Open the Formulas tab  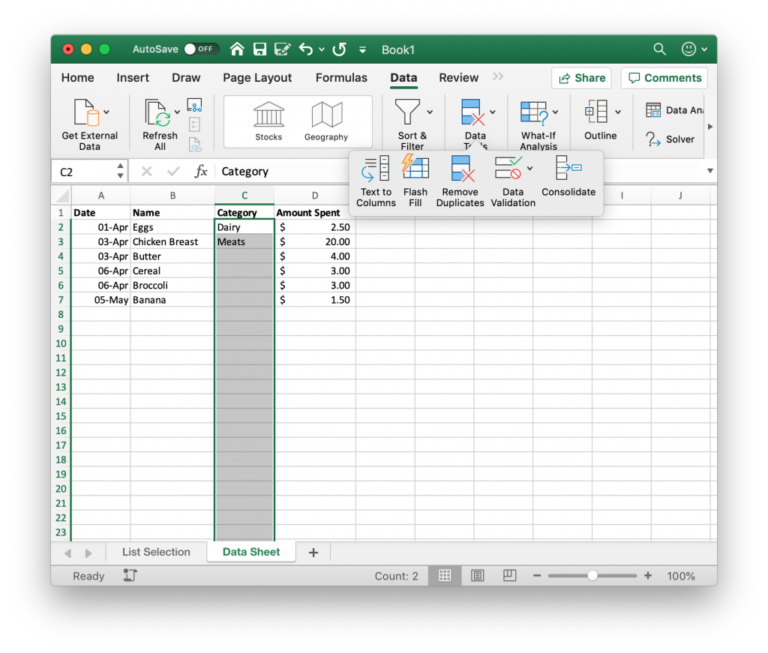tap(341, 78)
